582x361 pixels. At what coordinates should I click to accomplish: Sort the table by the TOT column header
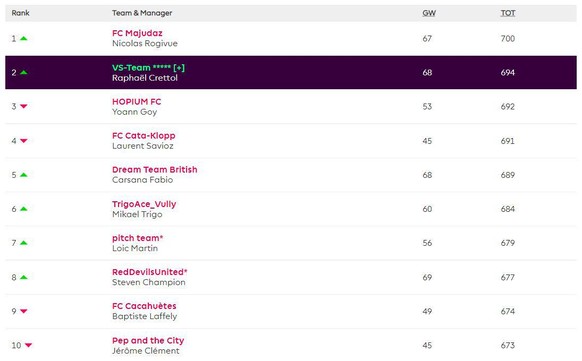(x=508, y=13)
